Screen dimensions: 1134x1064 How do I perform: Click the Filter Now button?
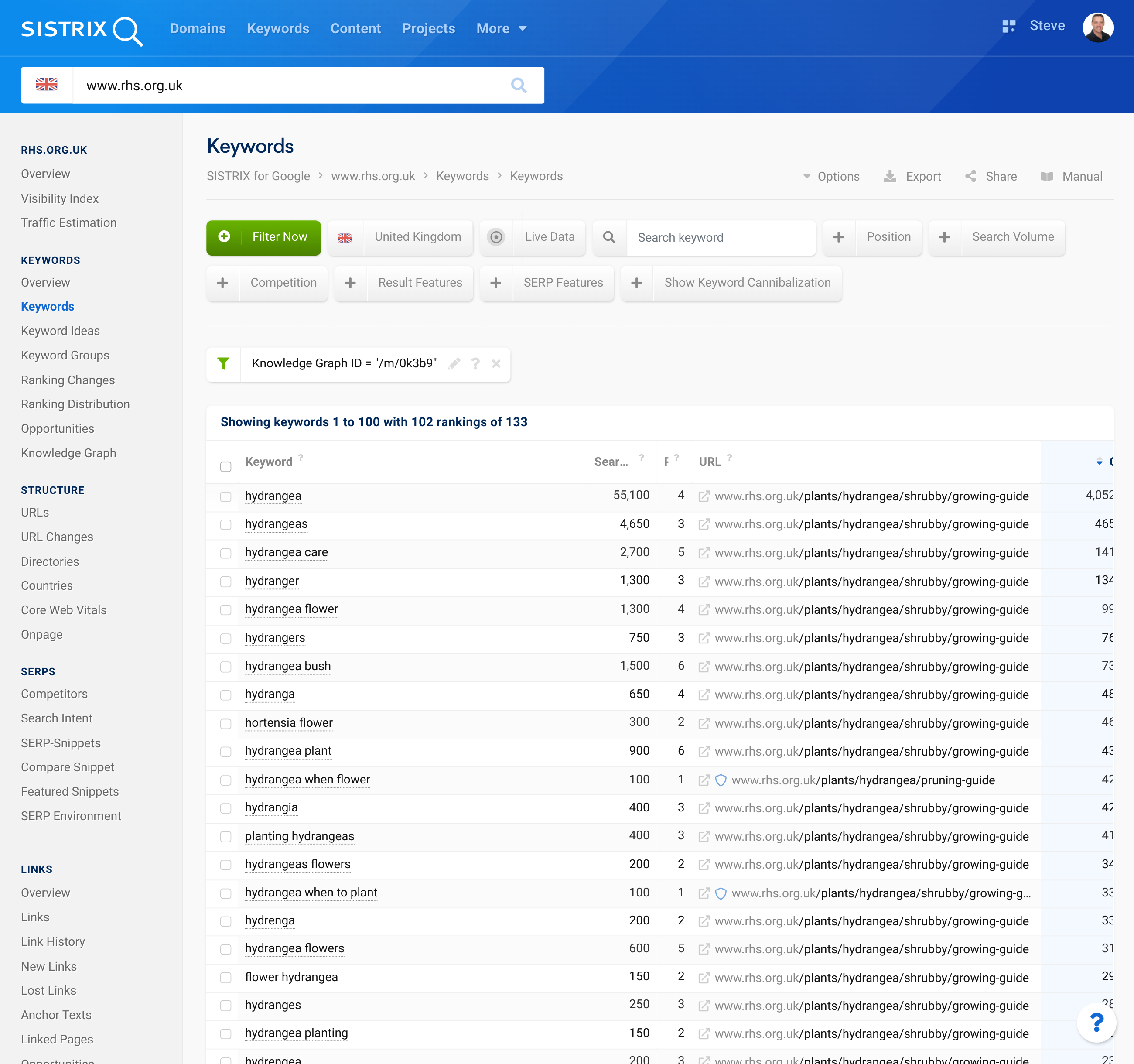click(x=264, y=236)
